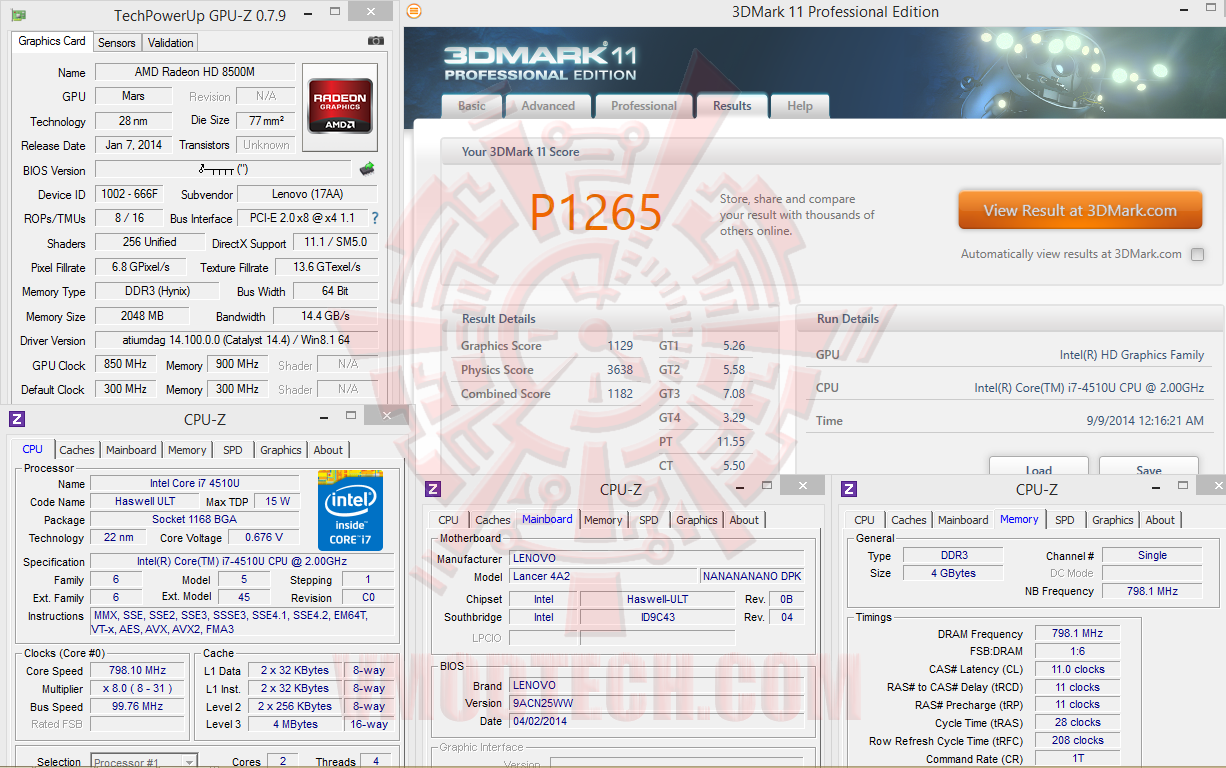Click the AMD Radeon Graphics logo
This screenshot has width=1226, height=768.
tap(341, 106)
